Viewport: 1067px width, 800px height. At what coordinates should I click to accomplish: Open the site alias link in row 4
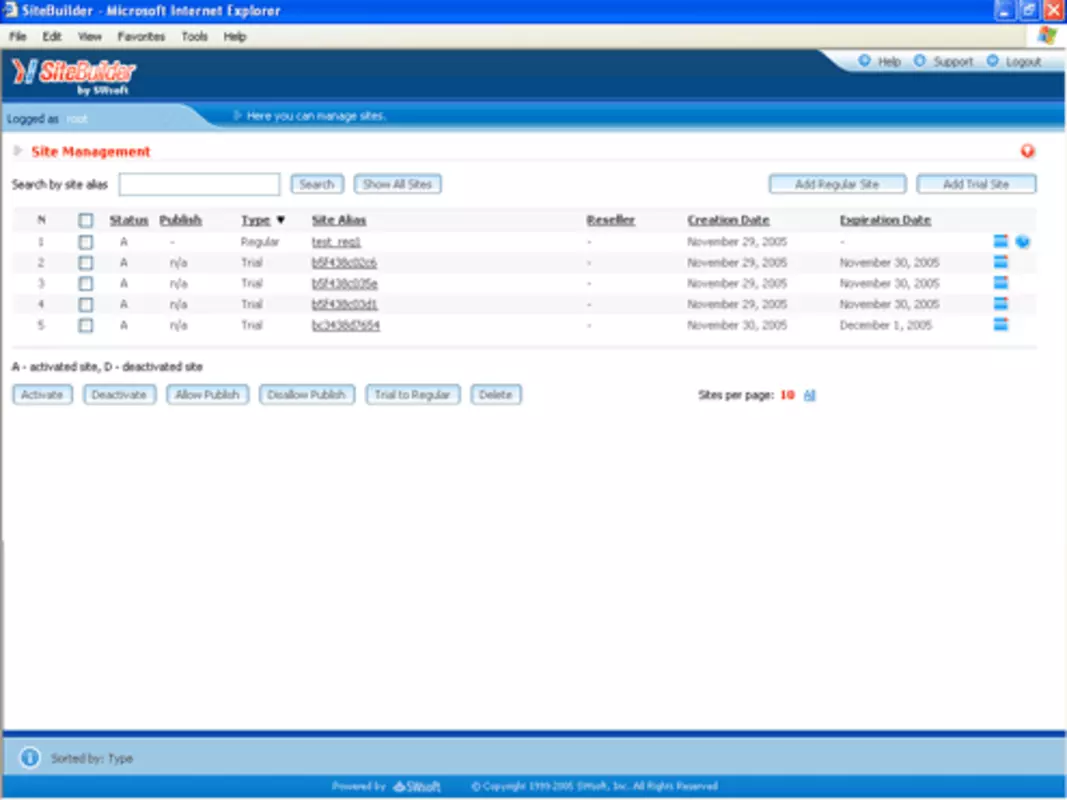[x=344, y=304]
